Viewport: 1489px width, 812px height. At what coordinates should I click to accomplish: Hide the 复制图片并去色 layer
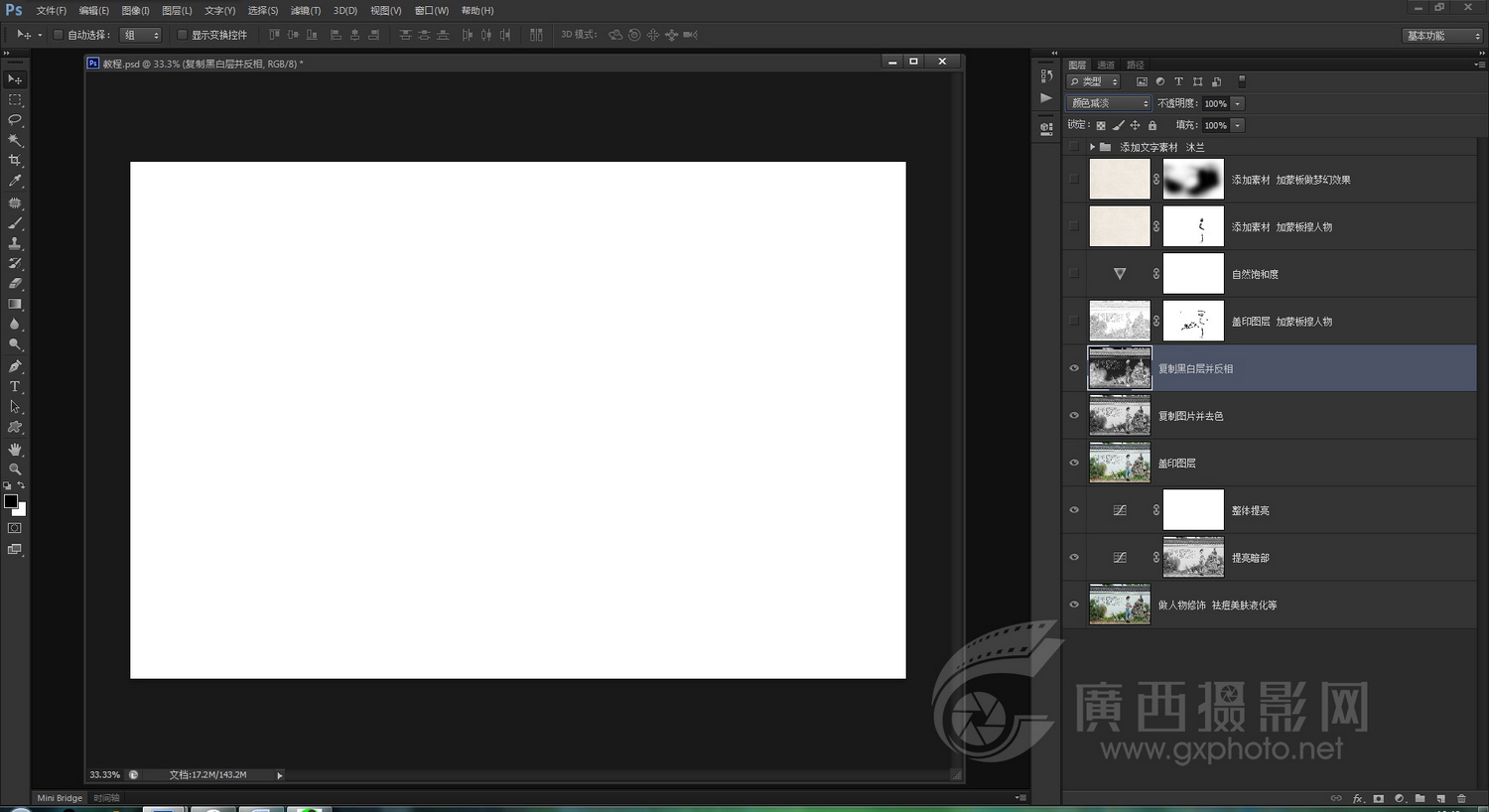[1074, 416]
